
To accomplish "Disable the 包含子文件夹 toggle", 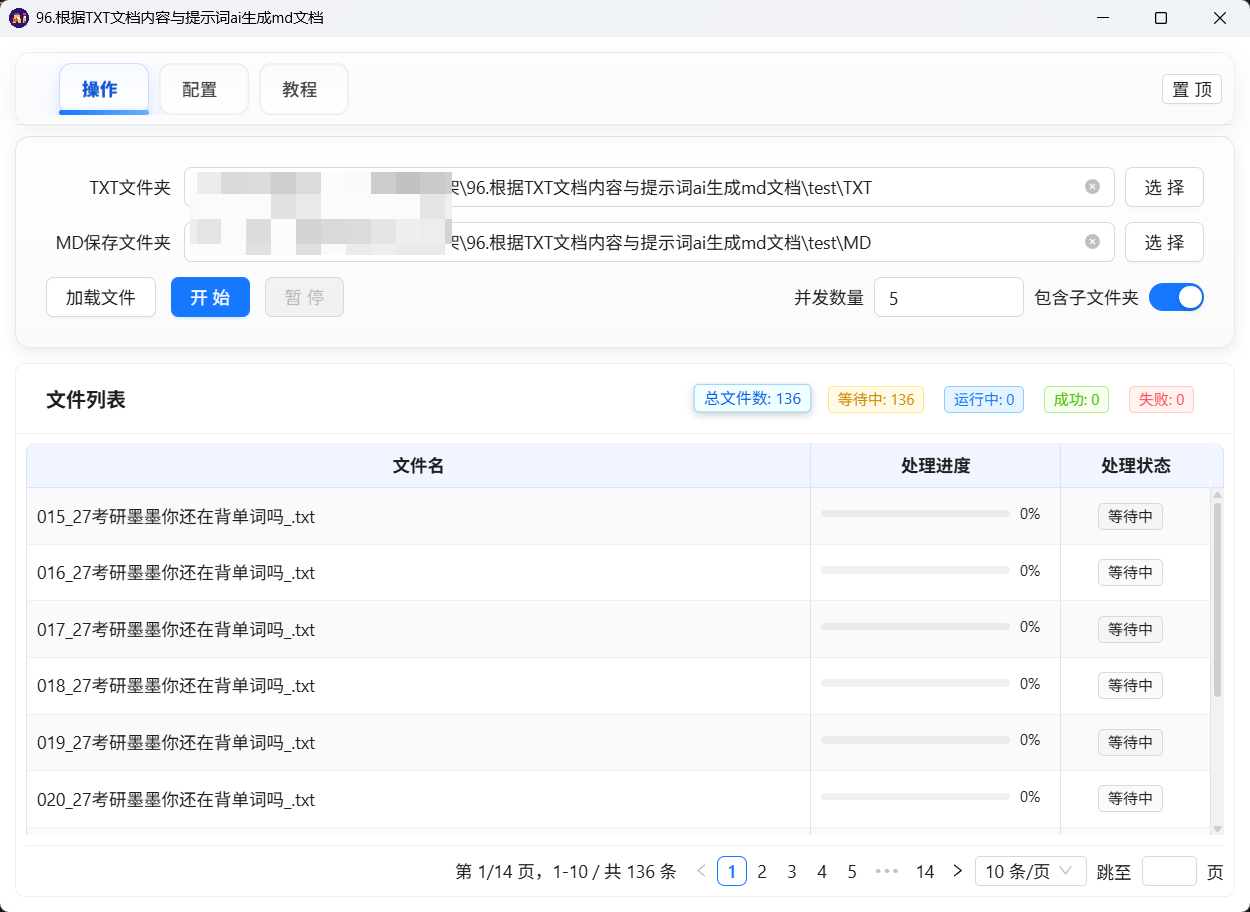I will pyautogui.click(x=1176, y=297).
